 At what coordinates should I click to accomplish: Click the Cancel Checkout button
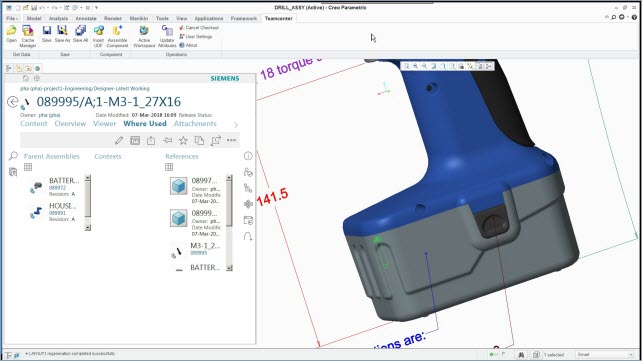pyautogui.click(x=199, y=28)
